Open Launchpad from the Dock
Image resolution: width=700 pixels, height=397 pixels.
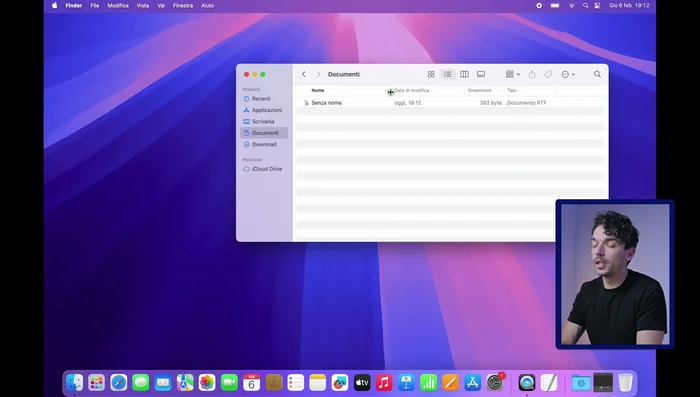point(96,383)
